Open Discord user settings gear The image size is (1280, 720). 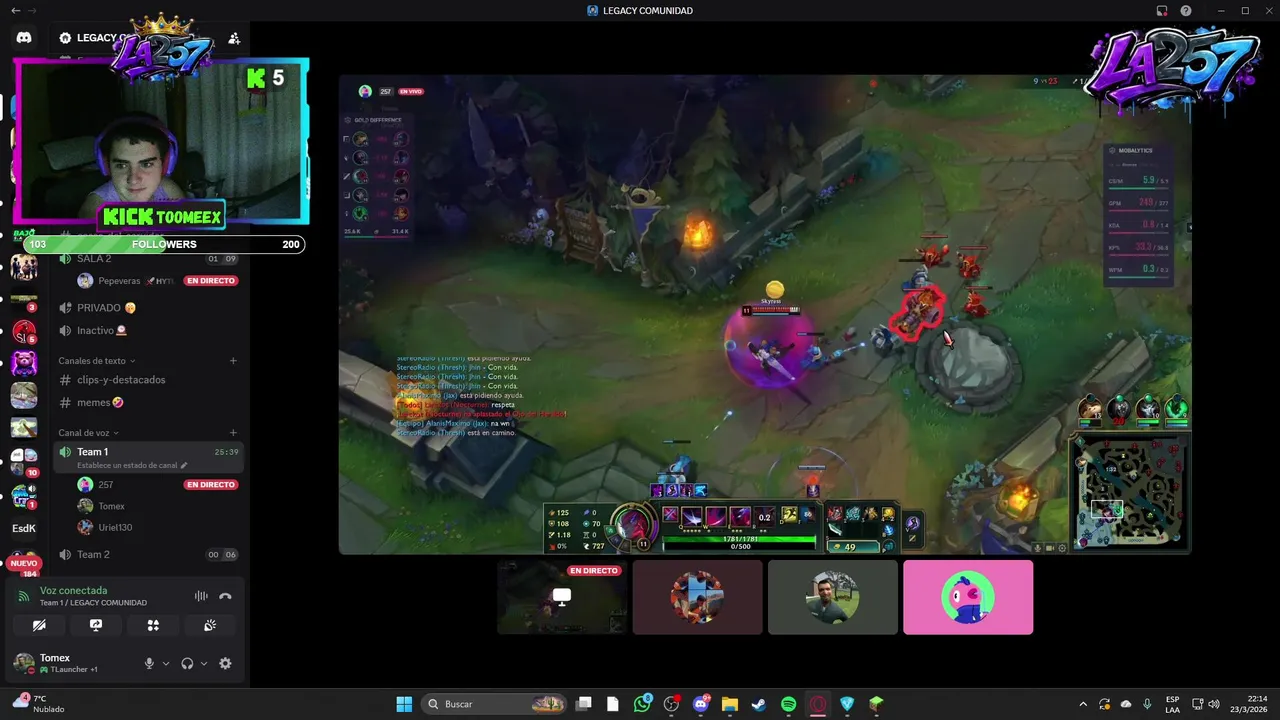[225, 663]
